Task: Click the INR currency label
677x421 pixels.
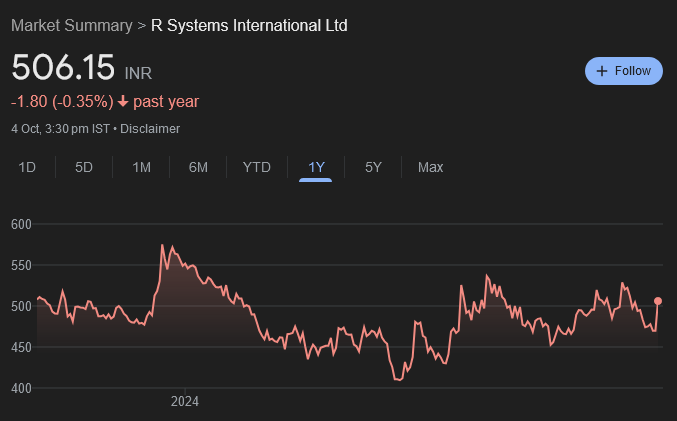Action: coord(138,73)
